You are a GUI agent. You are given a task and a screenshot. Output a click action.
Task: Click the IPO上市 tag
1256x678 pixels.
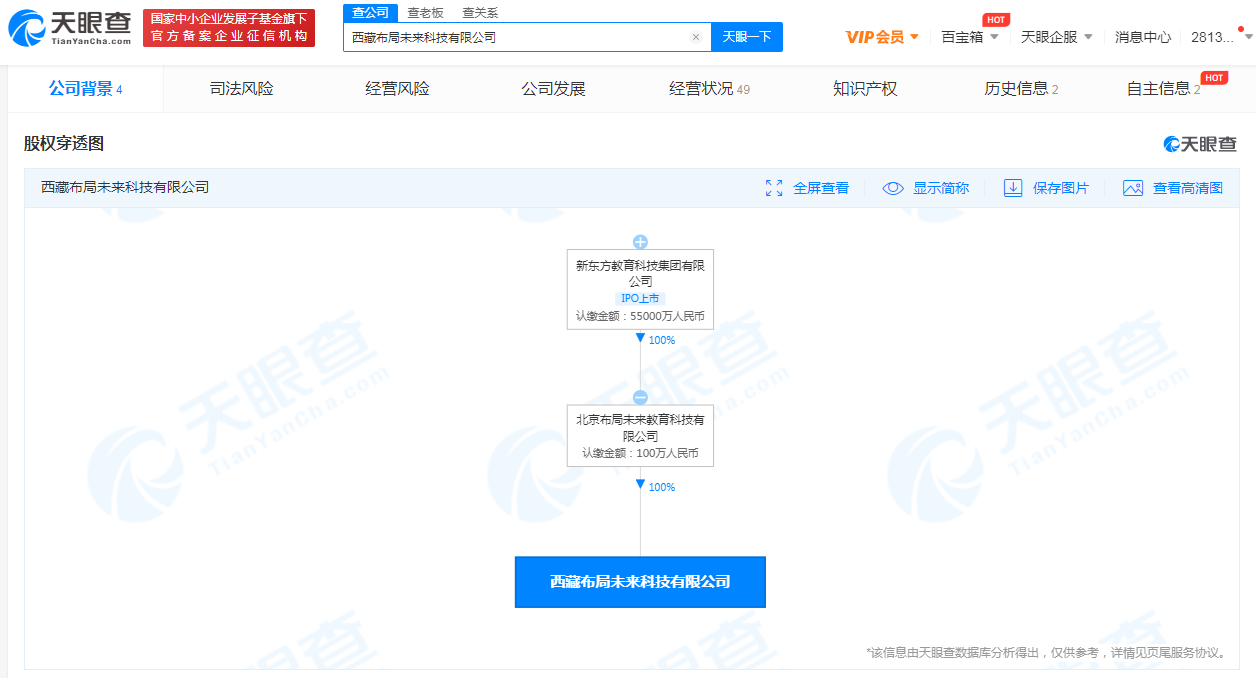(x=640, y=298)
